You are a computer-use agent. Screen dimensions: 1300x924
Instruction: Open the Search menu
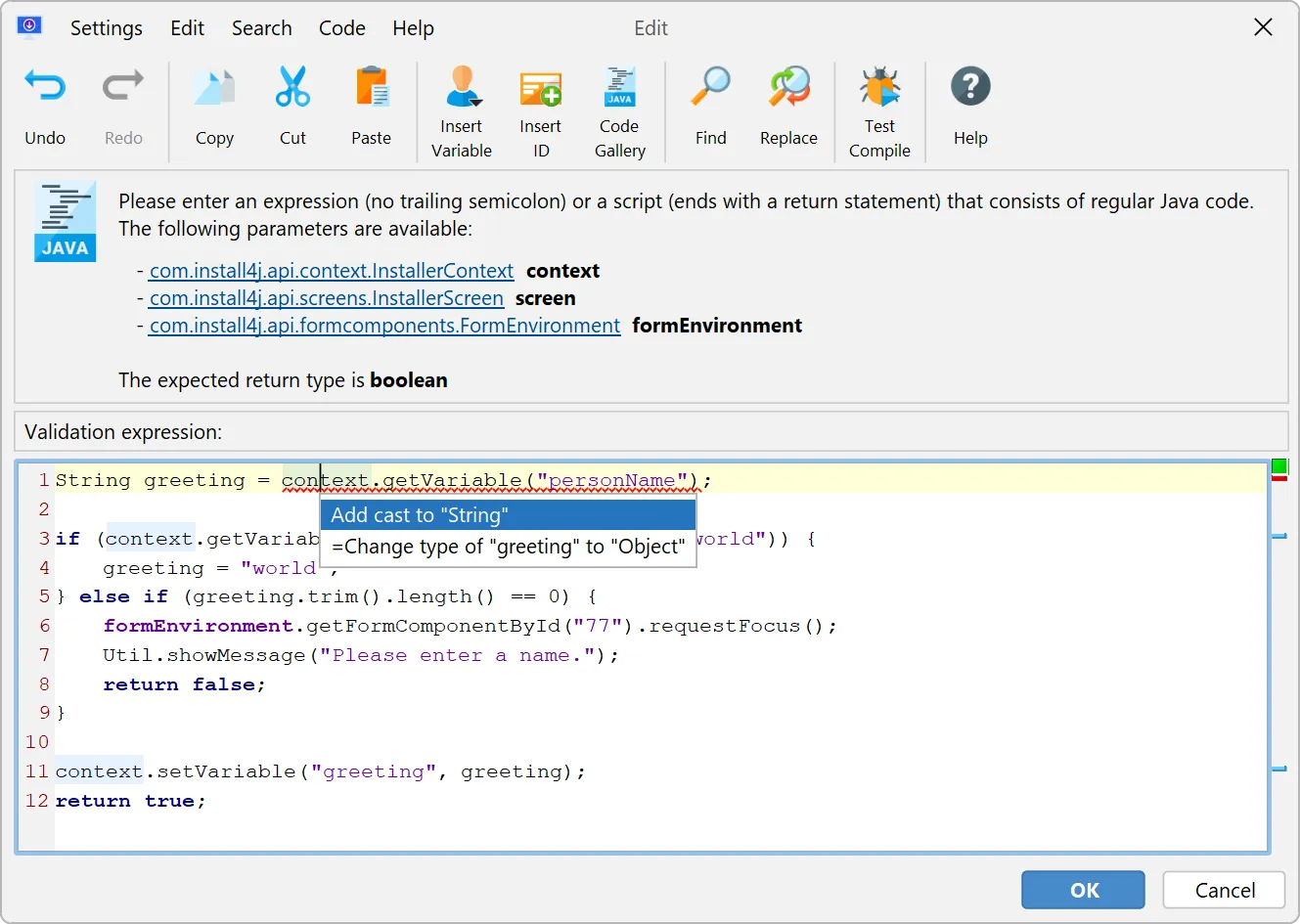point(262,28)
